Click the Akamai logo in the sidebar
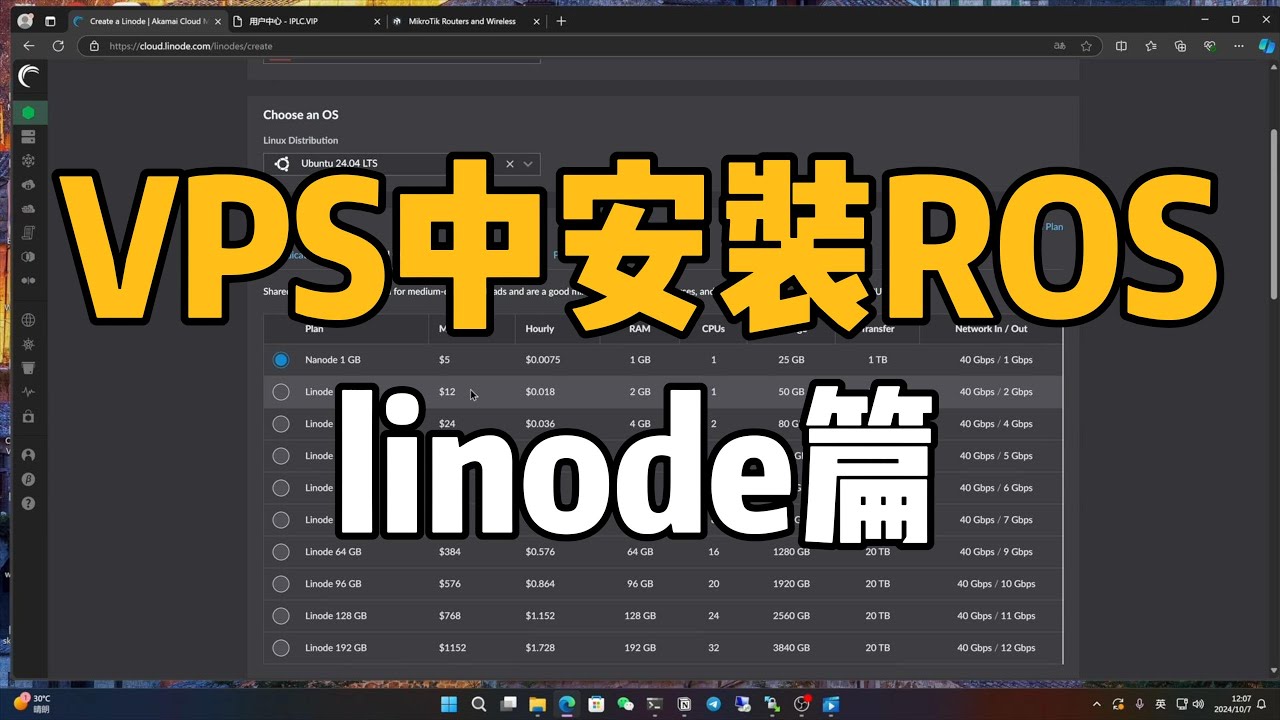 [x=29, y=77]
